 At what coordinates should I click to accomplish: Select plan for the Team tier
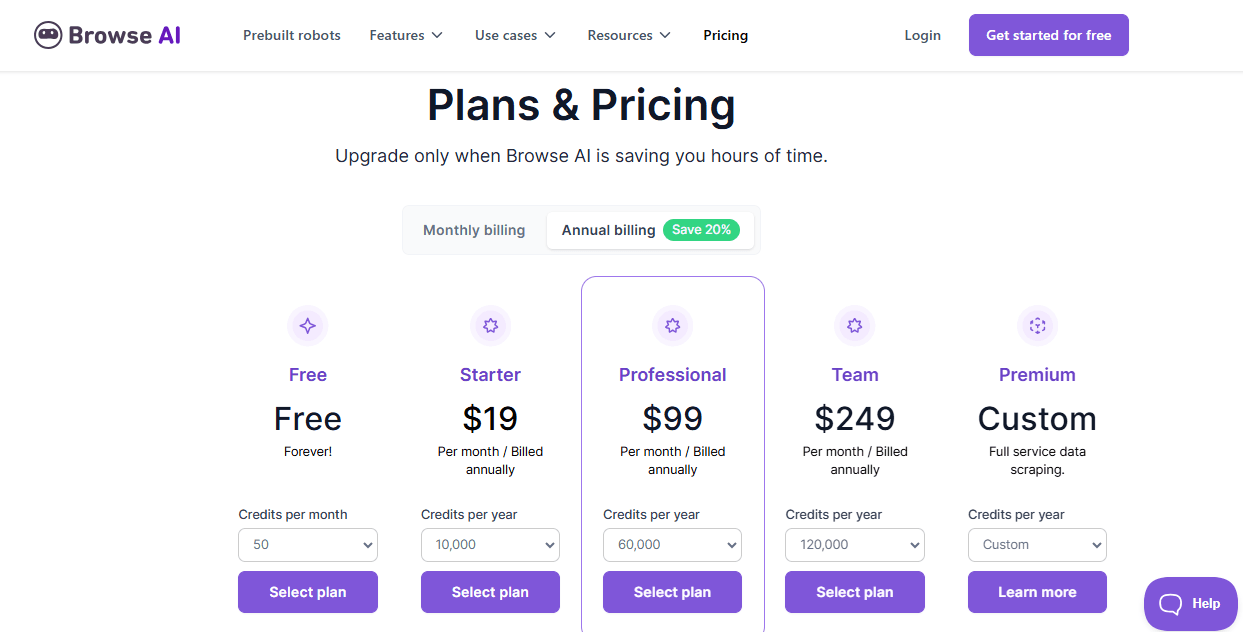coord(854,592)
